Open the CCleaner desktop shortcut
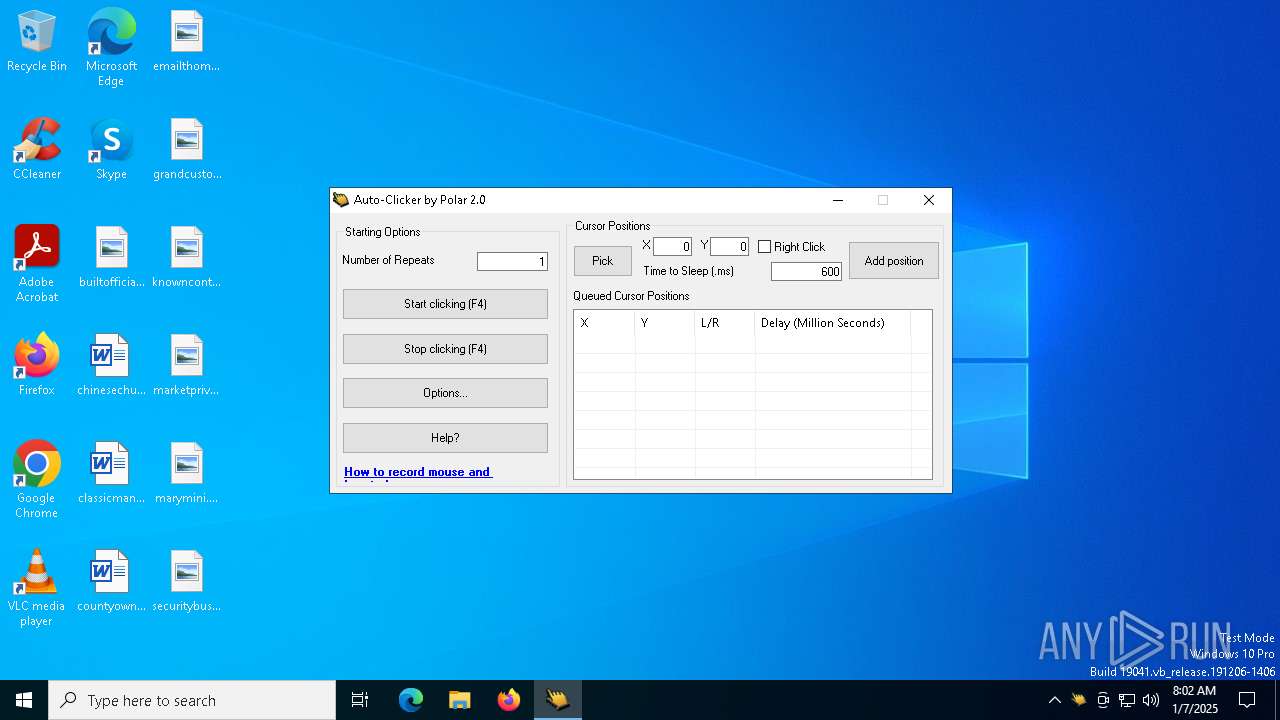The width and height of the screenshot is (1280, 720). [x=37, y=150]
